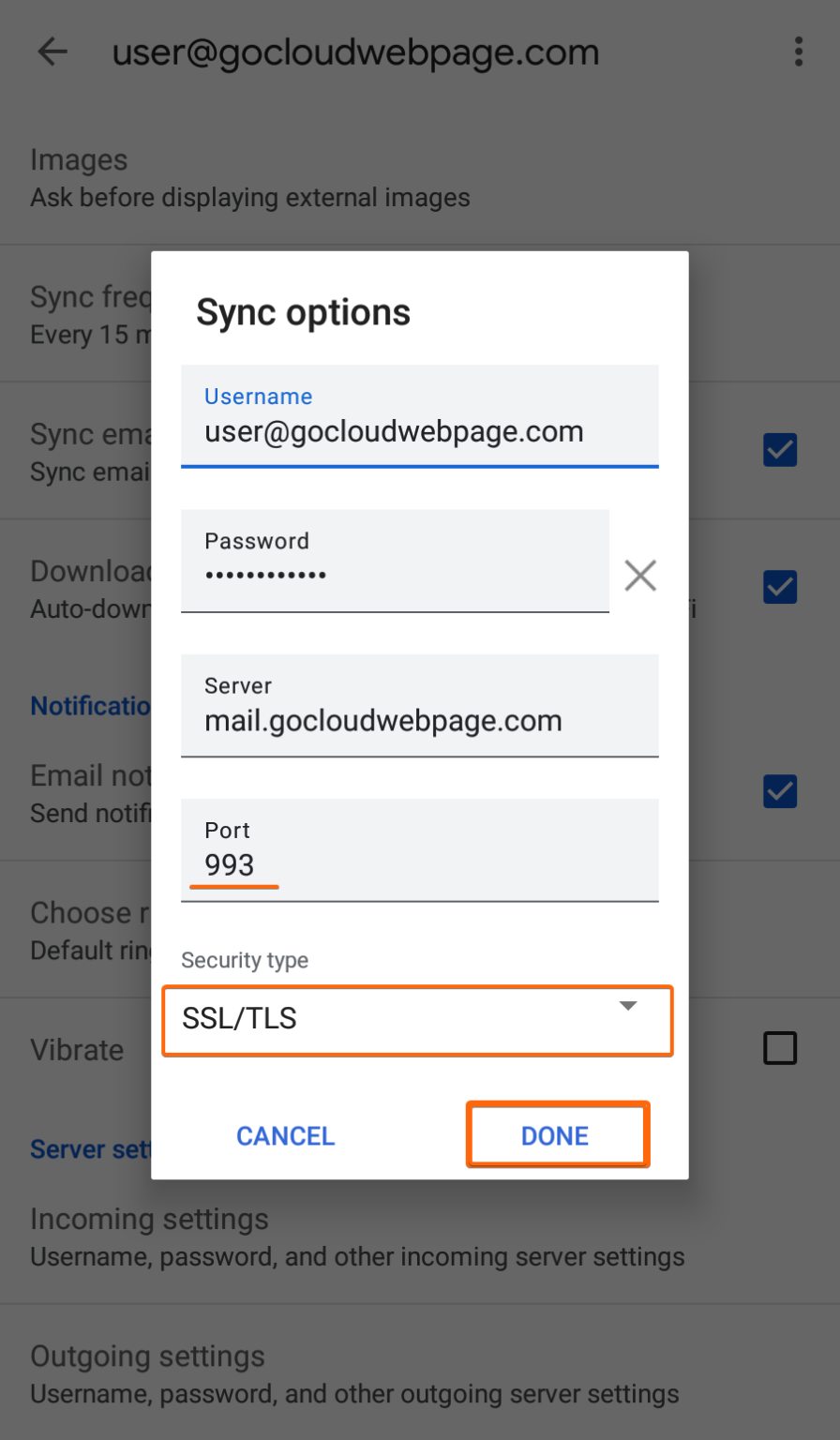Toggle the Sync email checkbox
The width and height of the screenshot is (840, 1440).
779,450
